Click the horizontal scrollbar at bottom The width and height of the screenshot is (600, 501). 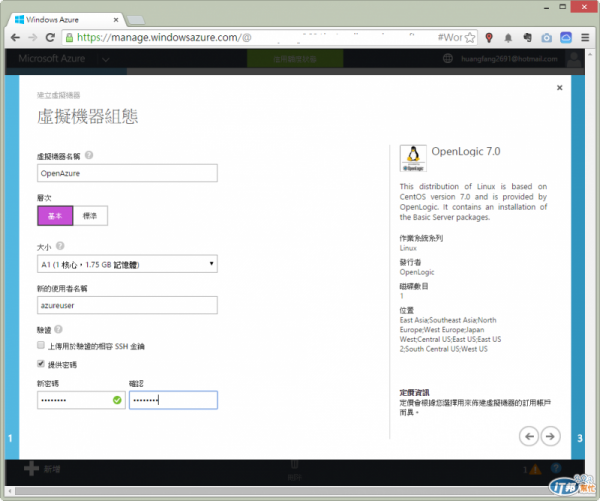pyautogui.click(x=283, y=490)
